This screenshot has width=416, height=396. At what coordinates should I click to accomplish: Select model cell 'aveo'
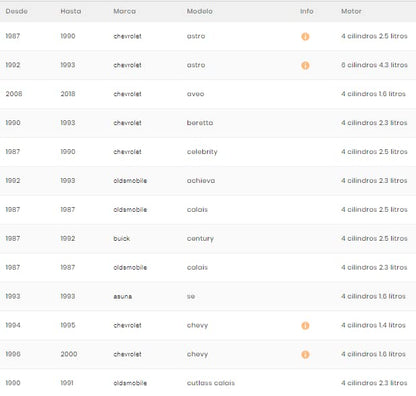[x=195, y=94]
